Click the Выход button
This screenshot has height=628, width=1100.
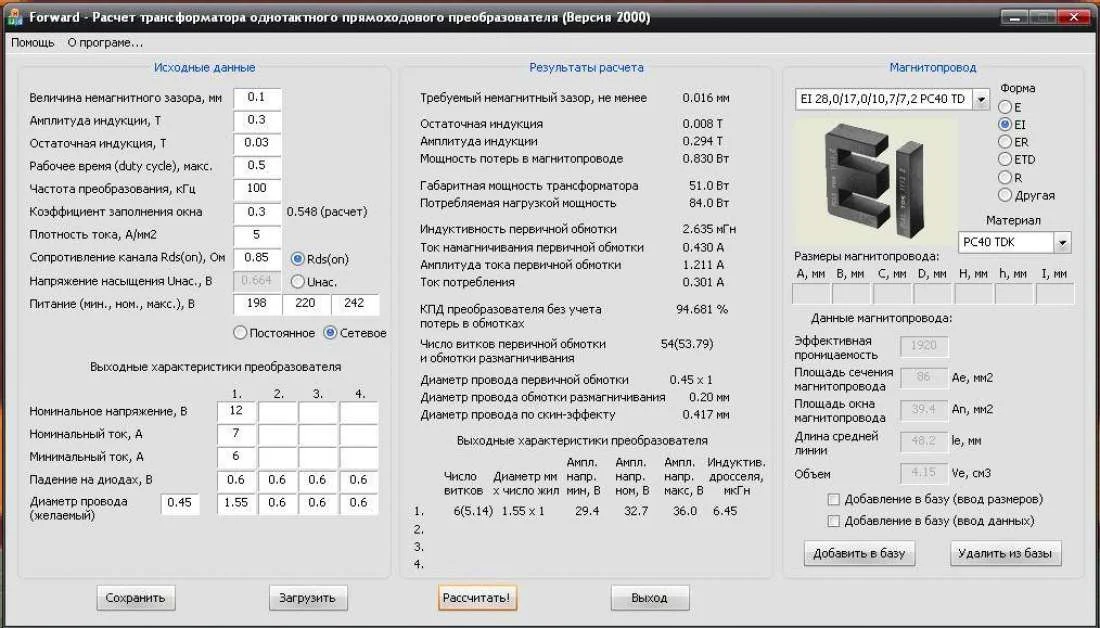point(650,599)
